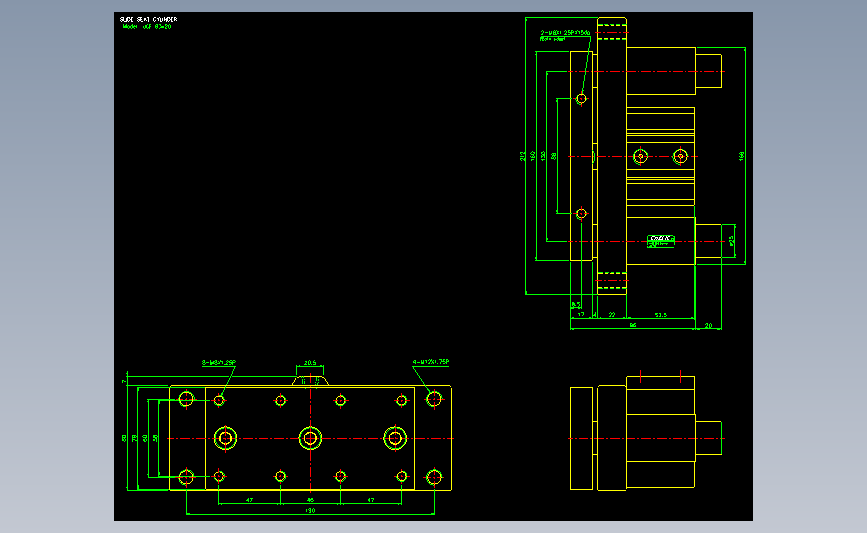Click the green brand logo on cylinder body
Screen dimensions: 867x533
pos(660,241)
